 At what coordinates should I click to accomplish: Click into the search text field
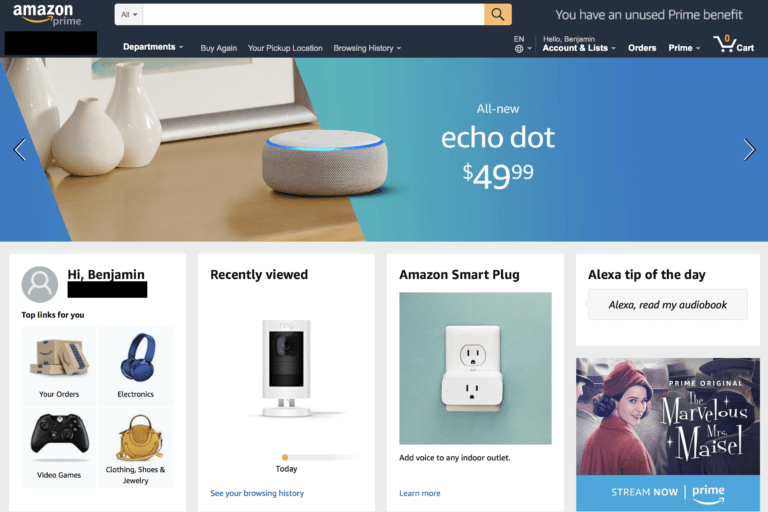(x=313, y=15)
